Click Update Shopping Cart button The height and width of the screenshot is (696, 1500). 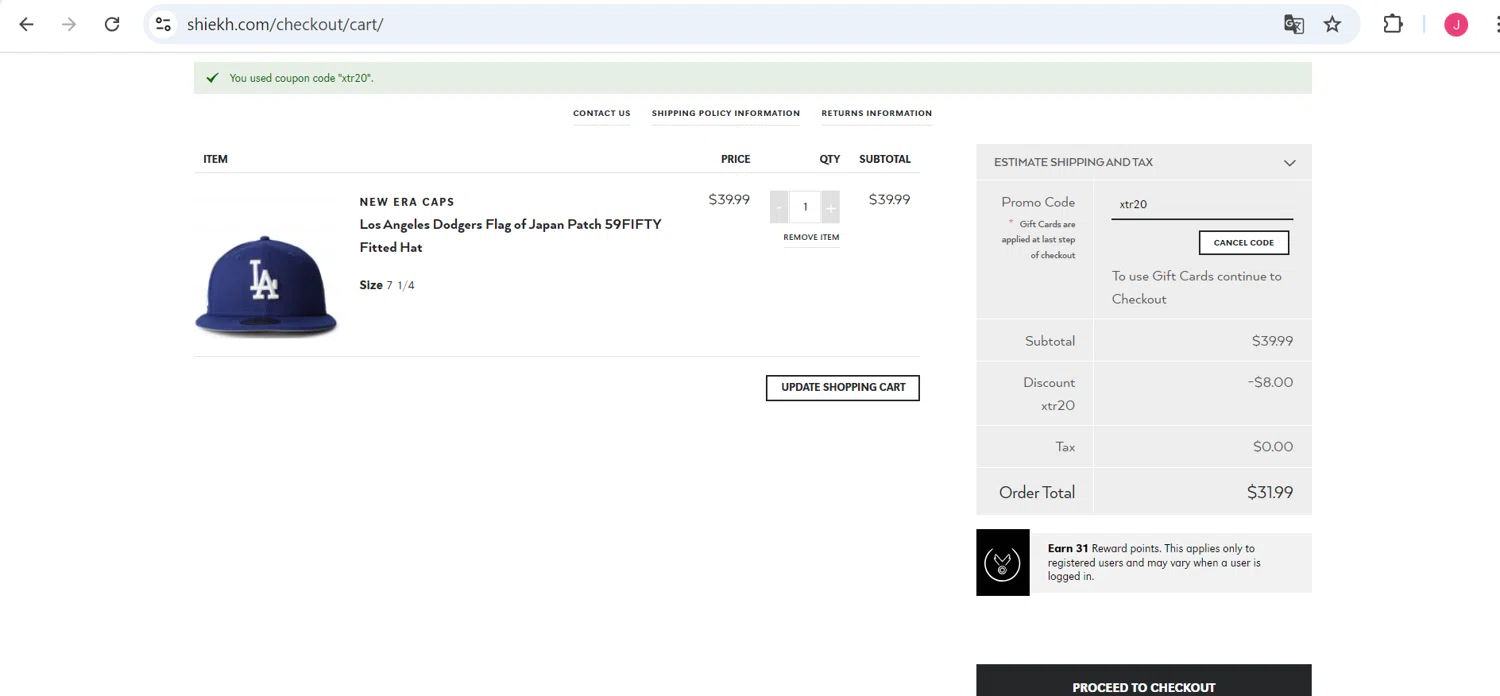coord(843,388)
